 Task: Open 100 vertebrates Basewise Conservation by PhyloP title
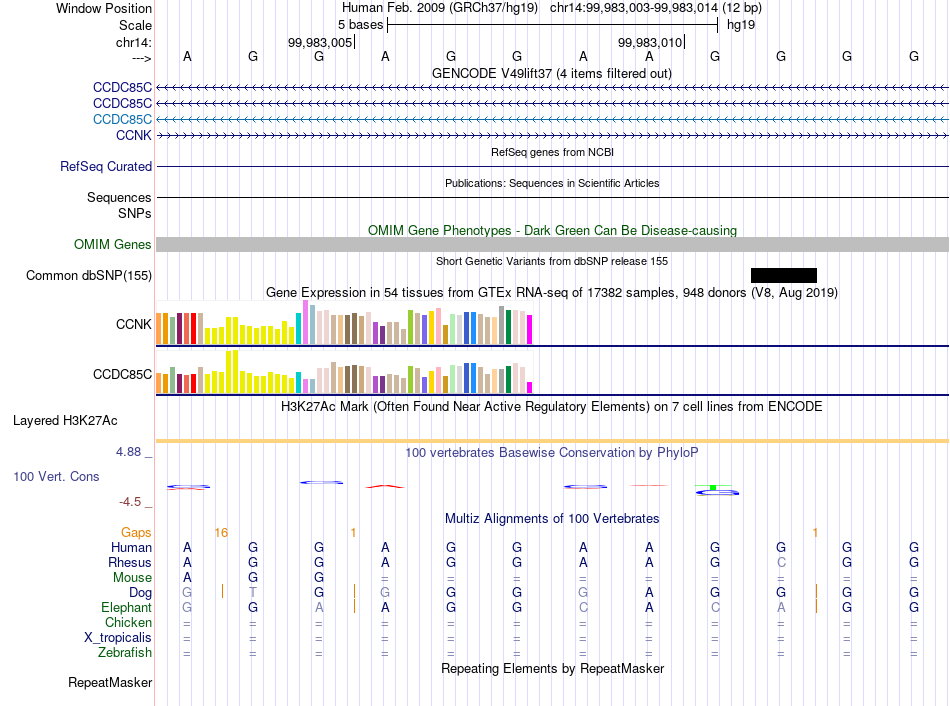coord(552,453)
